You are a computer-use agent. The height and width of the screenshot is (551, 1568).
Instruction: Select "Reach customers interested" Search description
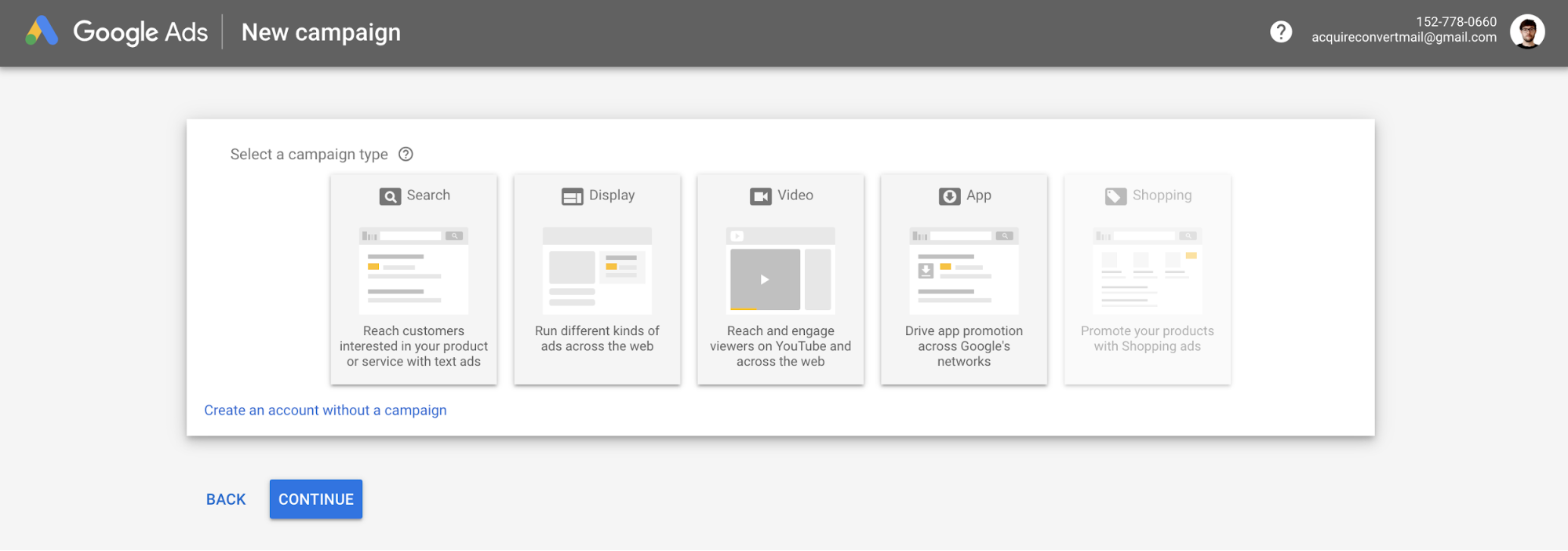(413, 346)
